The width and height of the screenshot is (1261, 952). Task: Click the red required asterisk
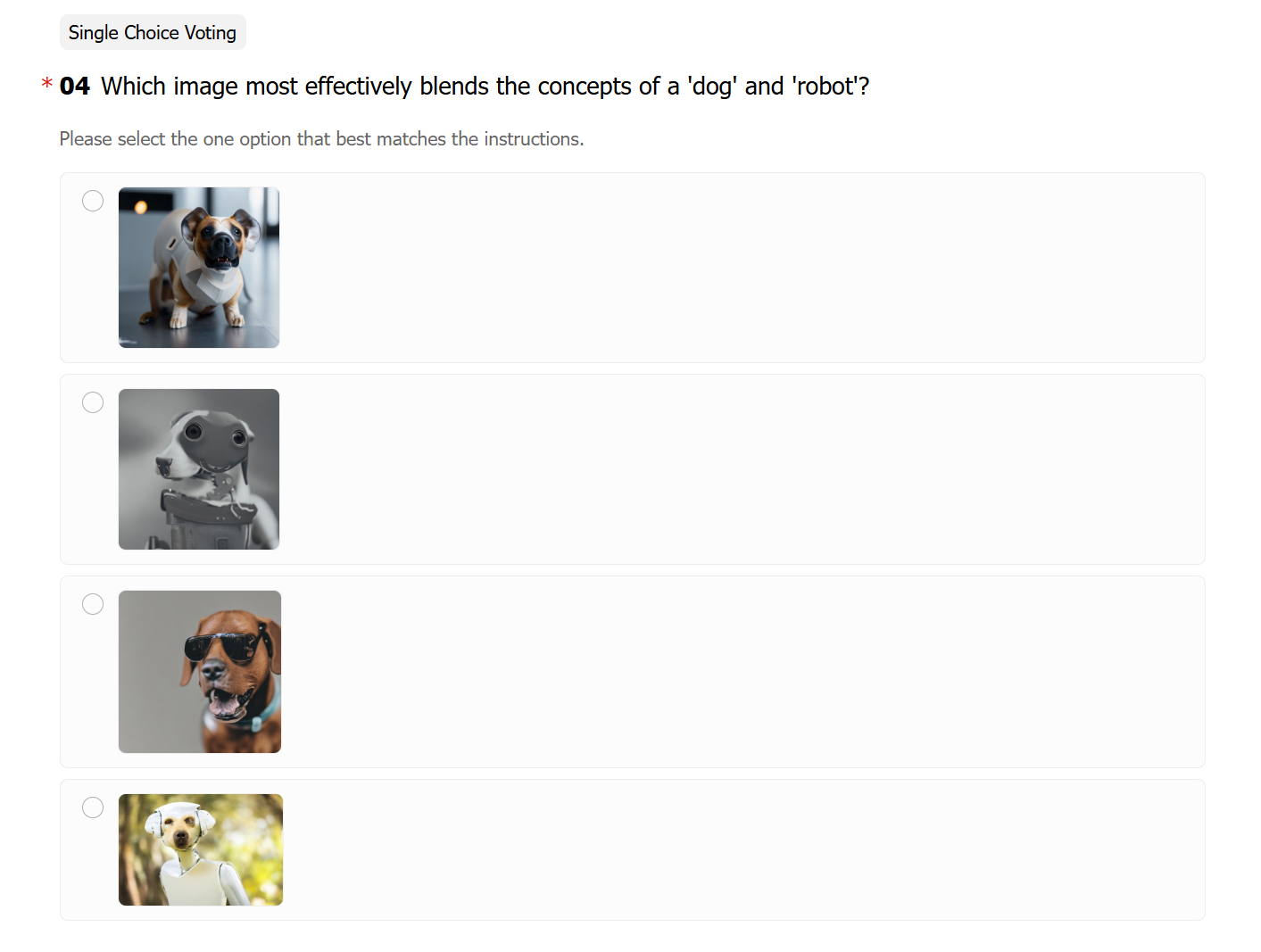(47, 85)
